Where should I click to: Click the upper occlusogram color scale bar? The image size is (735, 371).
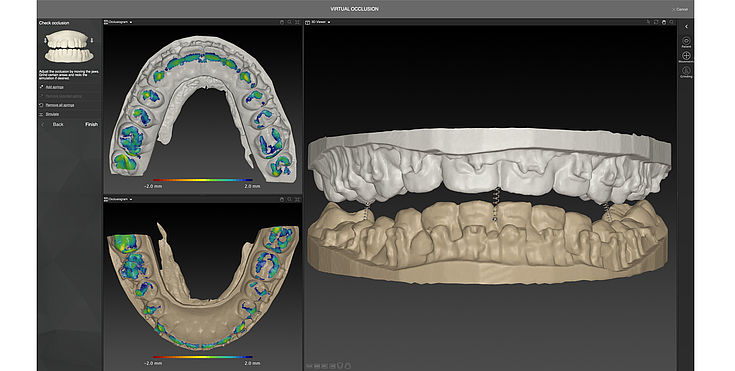pos(202,180)
